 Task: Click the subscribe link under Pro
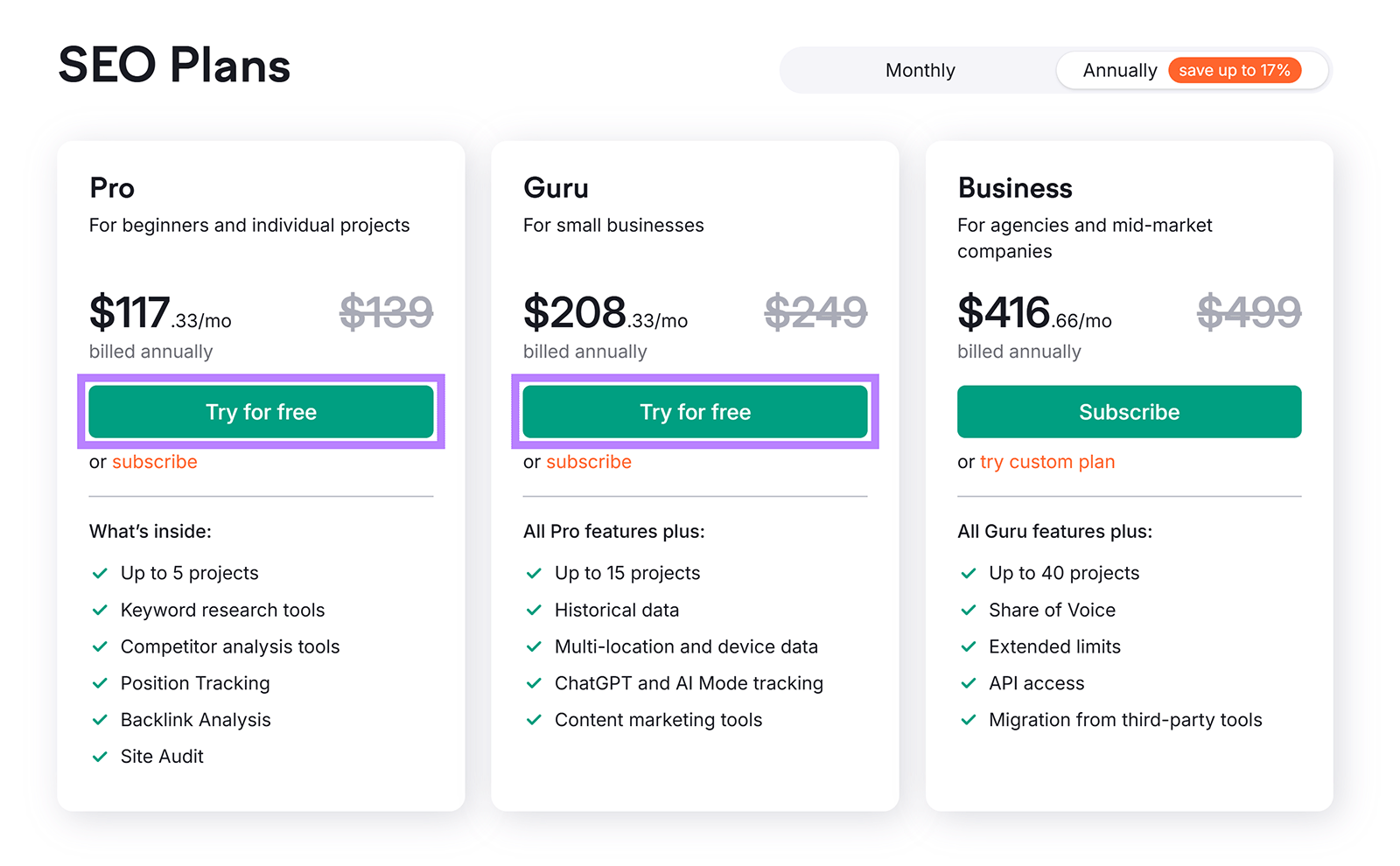coord(154,462)
